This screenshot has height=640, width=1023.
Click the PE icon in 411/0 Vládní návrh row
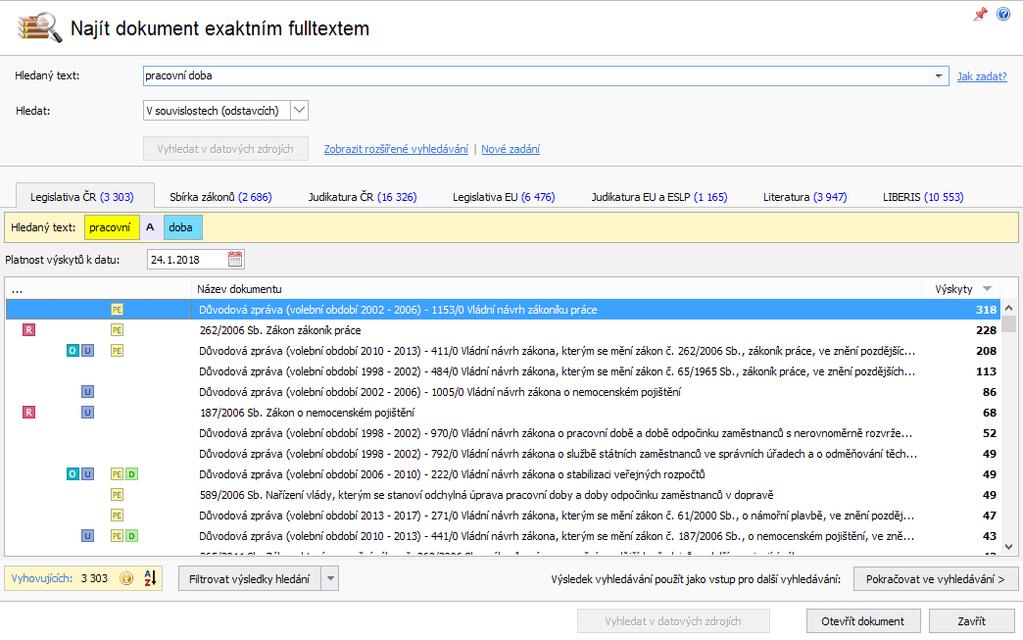point(117,351)
